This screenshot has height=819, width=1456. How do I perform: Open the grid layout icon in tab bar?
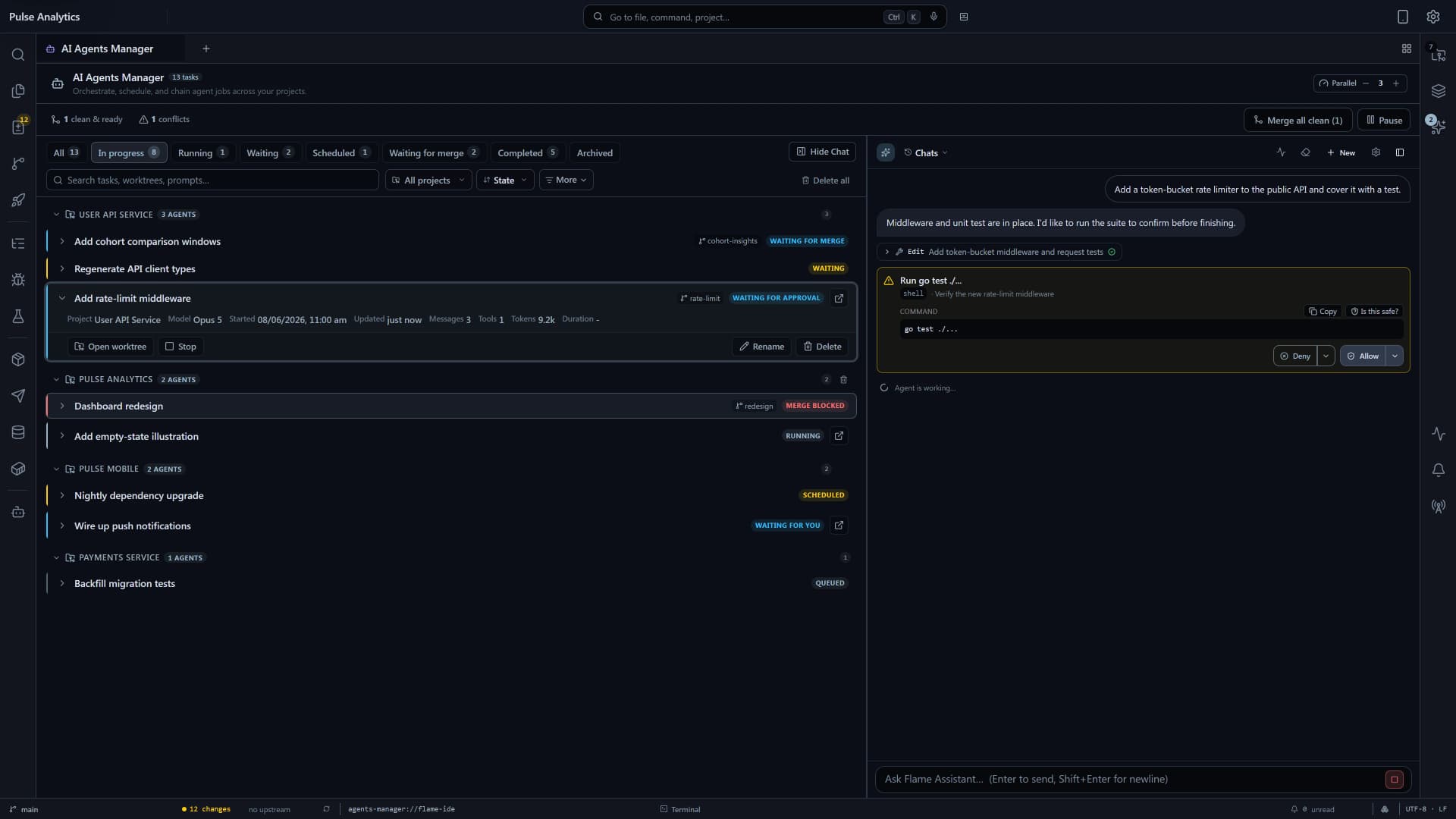pos(1406,49)
